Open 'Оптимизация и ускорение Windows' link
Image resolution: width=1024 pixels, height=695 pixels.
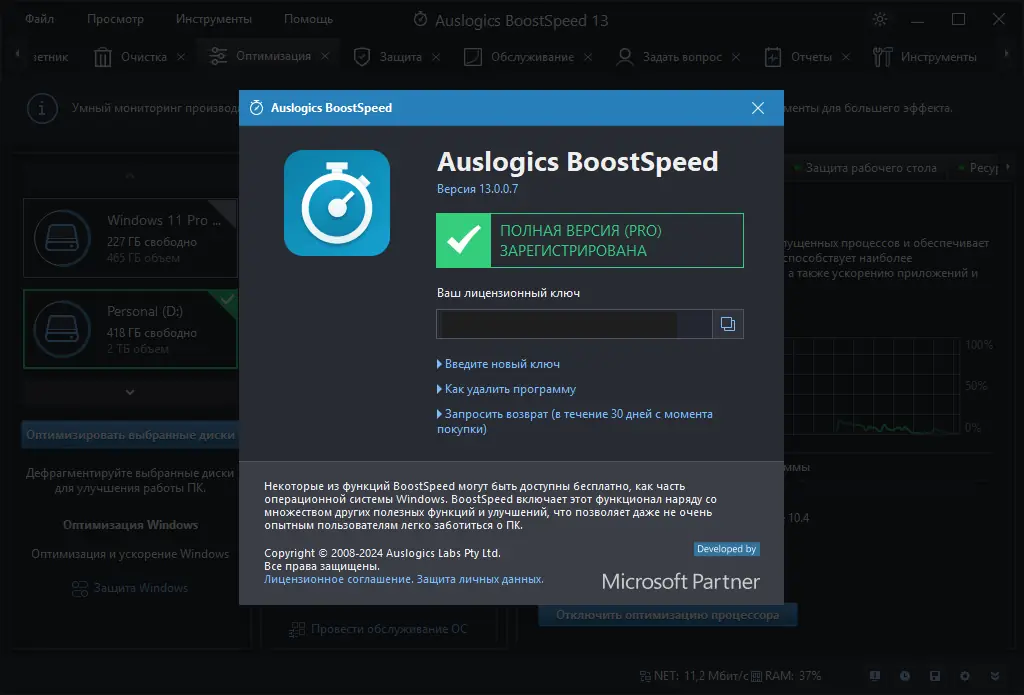click(130, 554)
